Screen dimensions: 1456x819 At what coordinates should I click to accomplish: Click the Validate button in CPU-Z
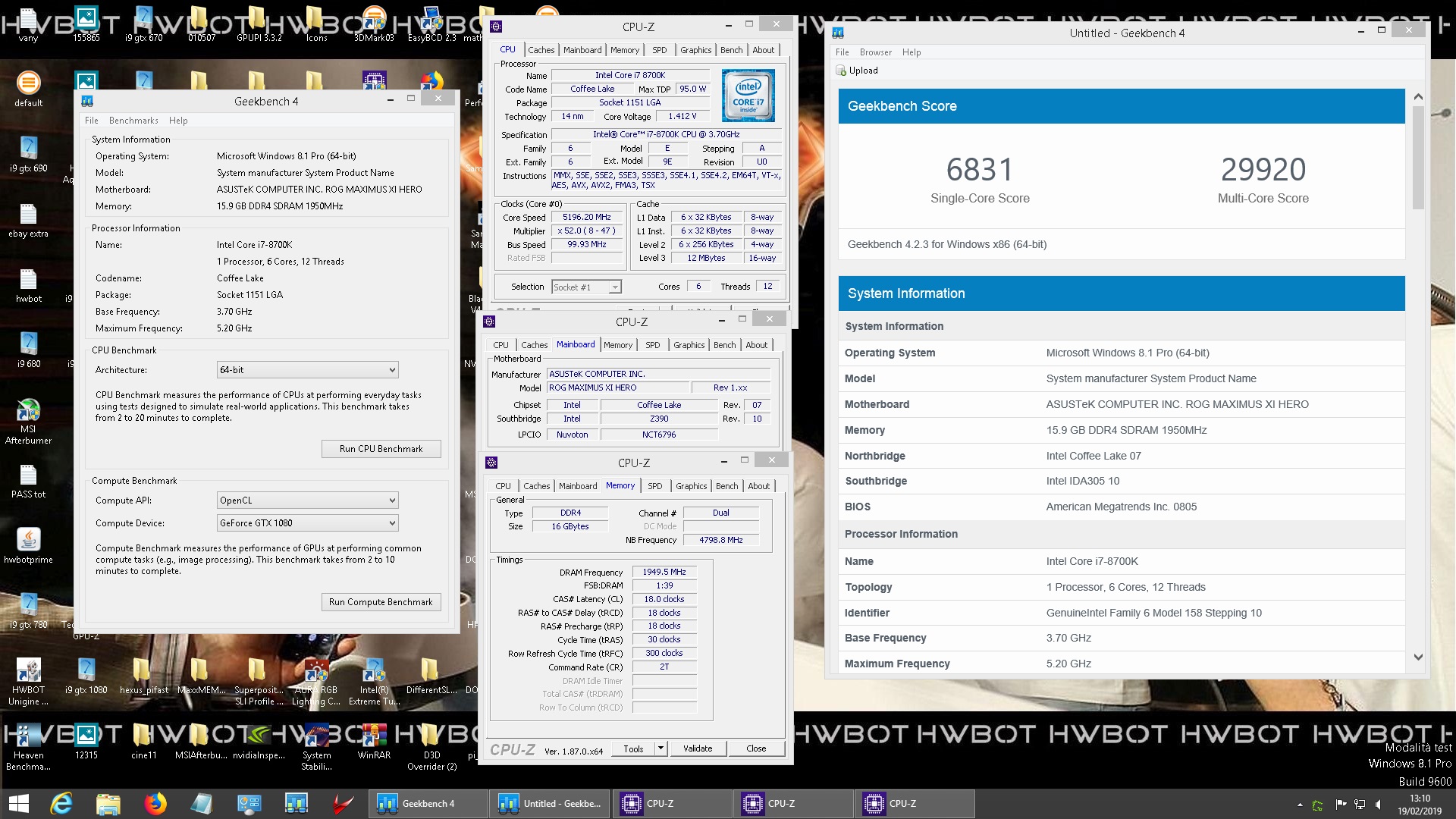698,748
